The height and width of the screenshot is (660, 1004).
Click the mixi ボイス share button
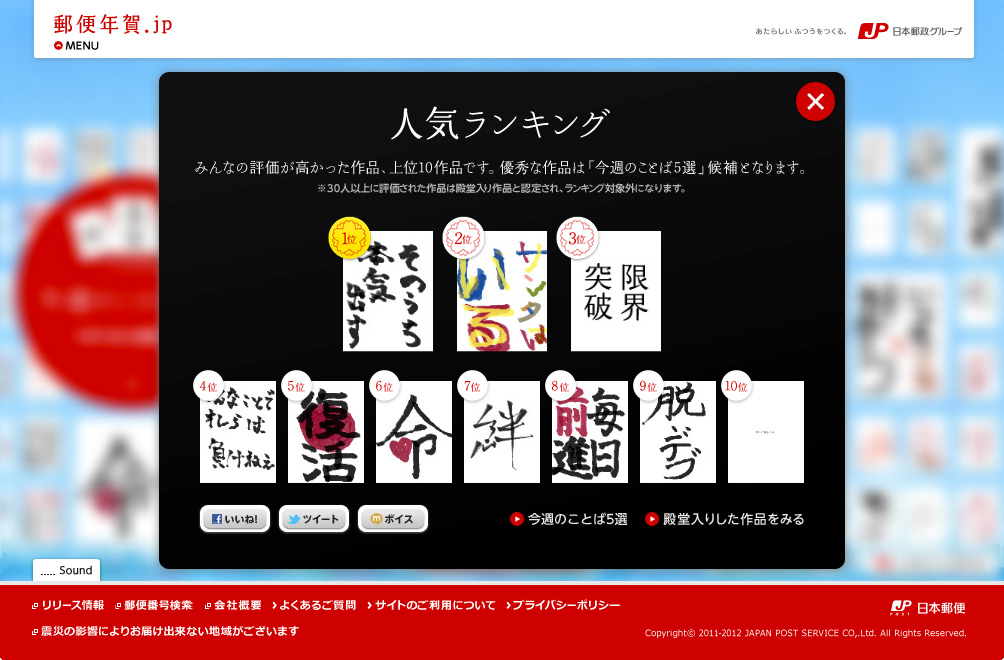(393, 519)
